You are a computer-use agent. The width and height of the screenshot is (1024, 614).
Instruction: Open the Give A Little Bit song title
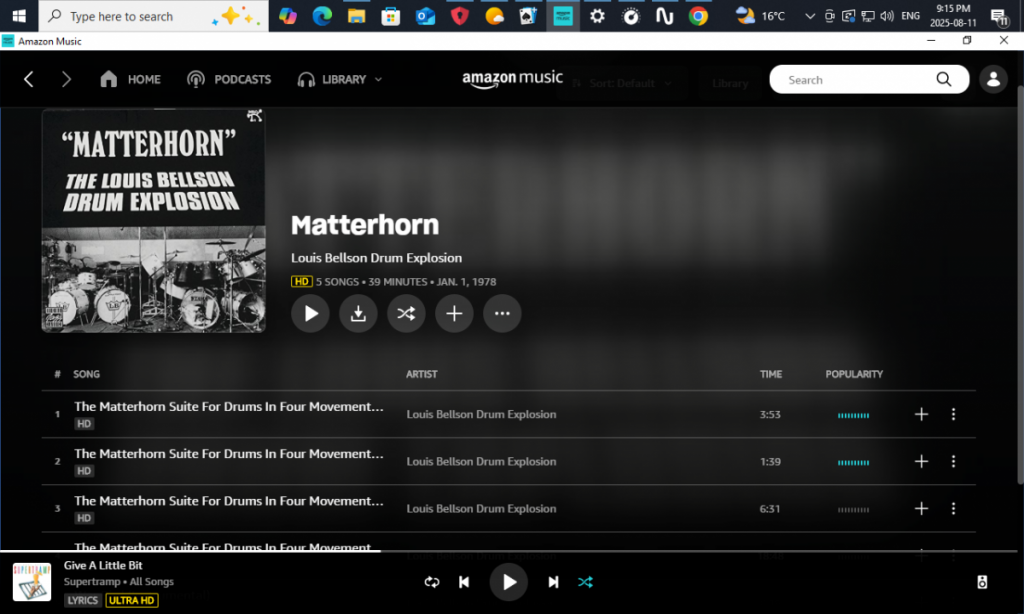click(x=103, y=565)
